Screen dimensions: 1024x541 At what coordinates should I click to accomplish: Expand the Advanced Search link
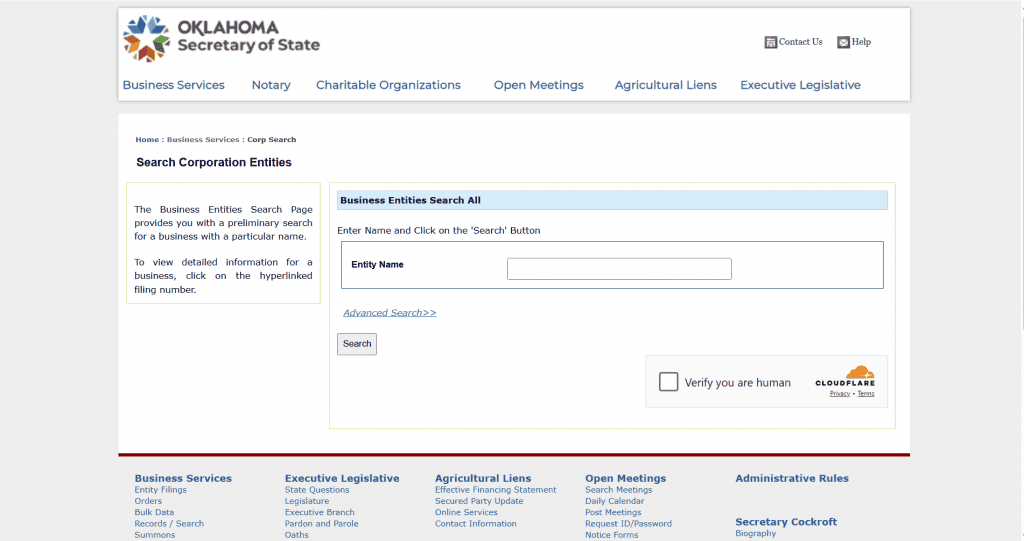point(389,313)
